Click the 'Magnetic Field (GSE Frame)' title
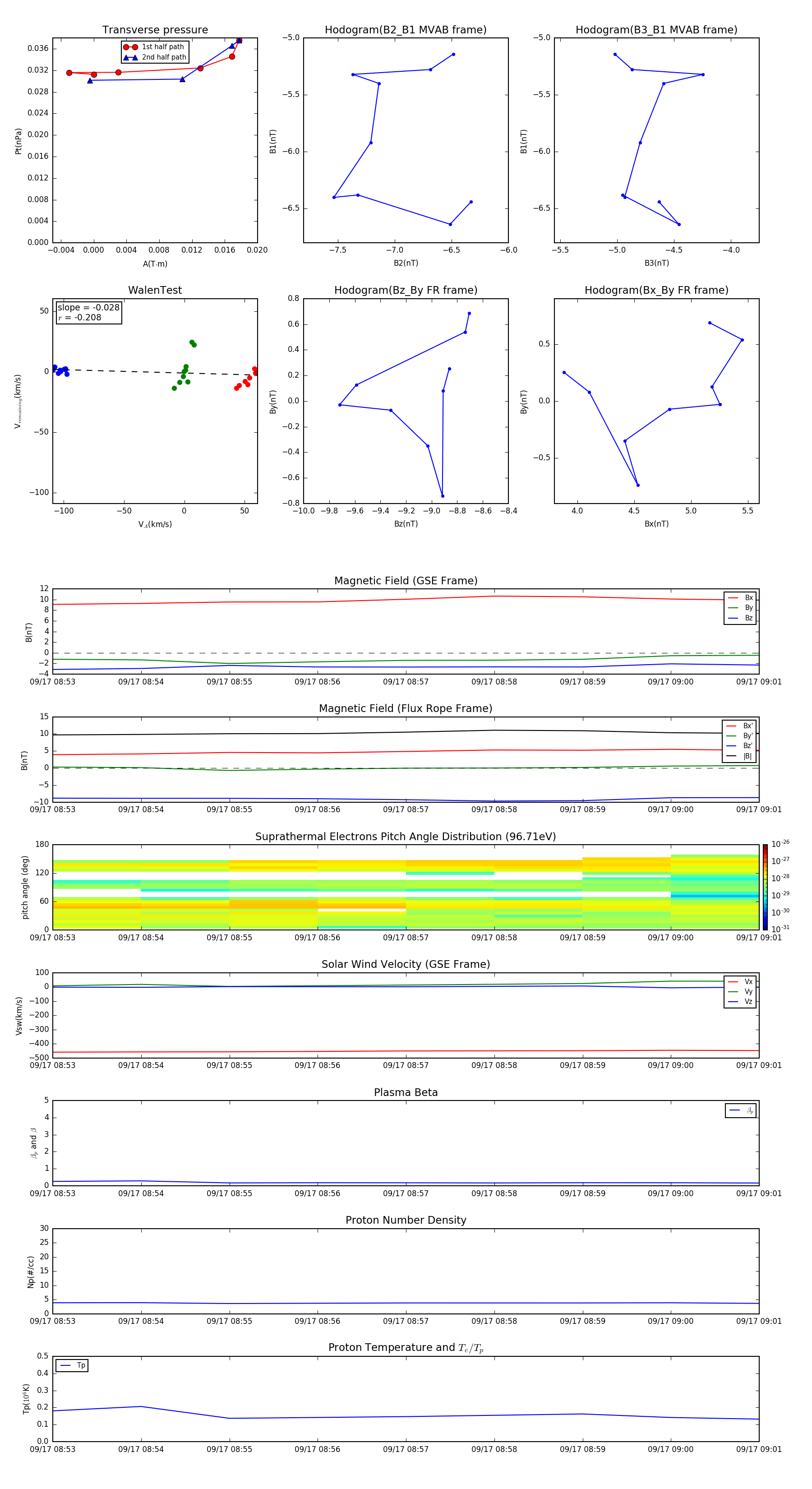This screenshot has width=812, height=1489. click(406, 581)
